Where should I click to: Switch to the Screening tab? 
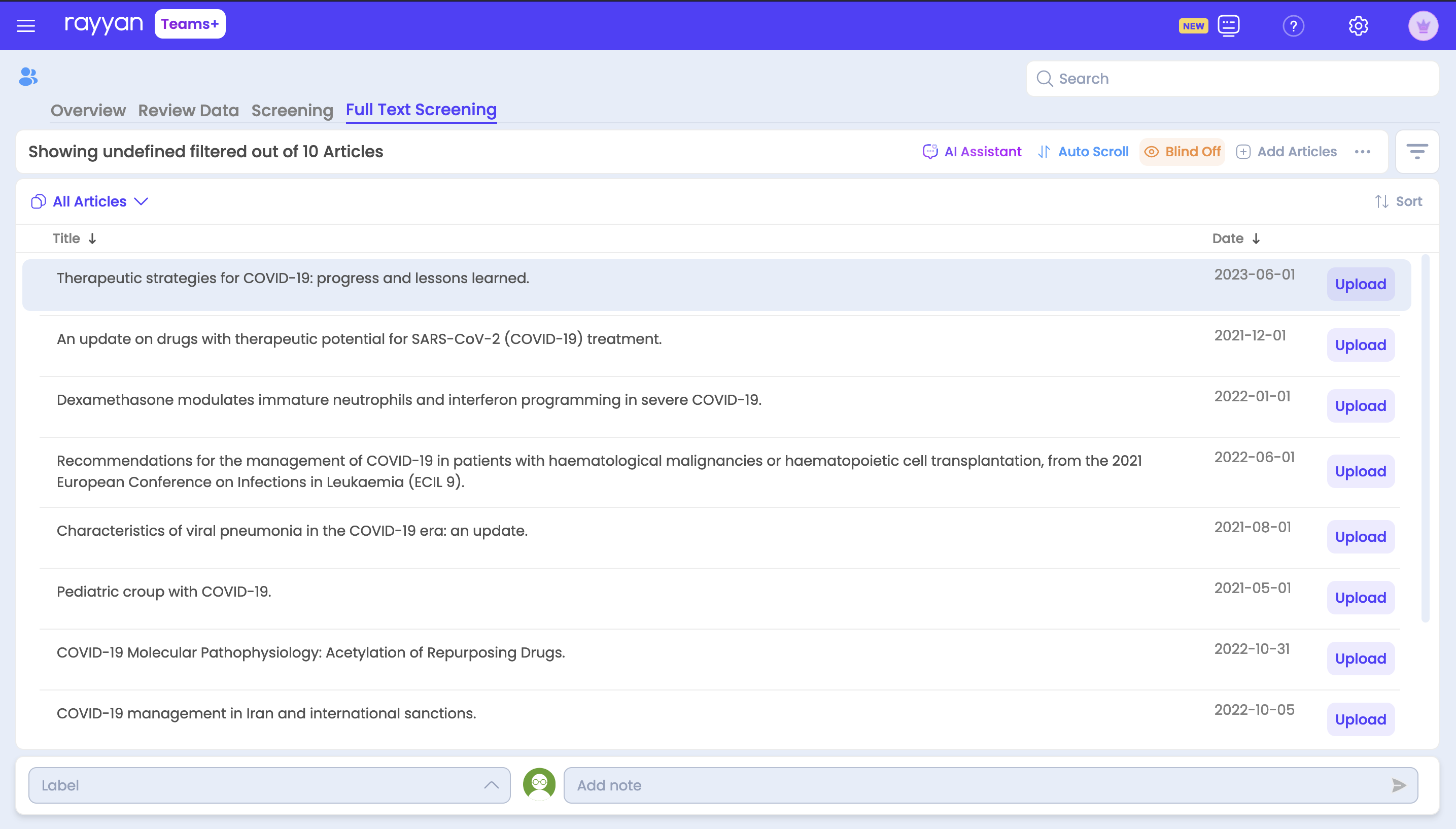point(292,111)
